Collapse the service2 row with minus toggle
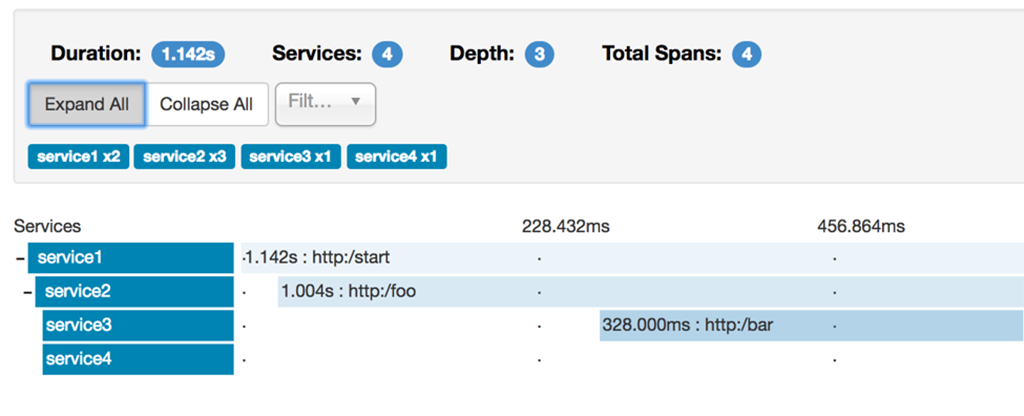1024x416 pixels. [x=27, y=292]
